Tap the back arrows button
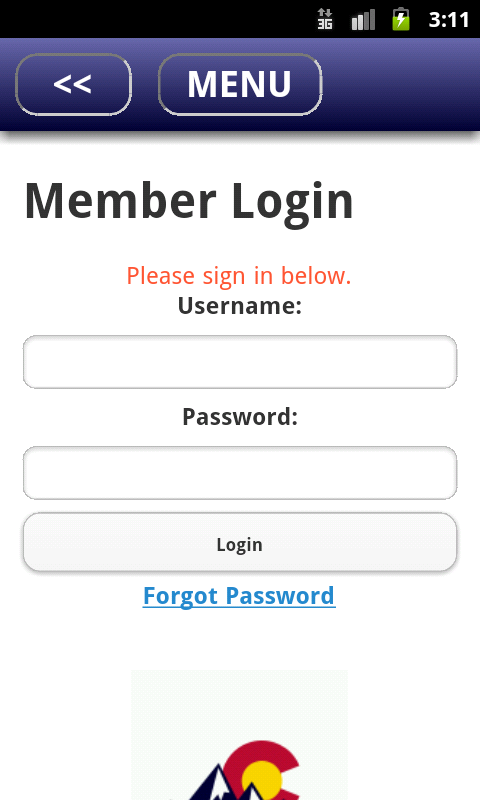Viewport: 480px width, 800px height. [x=73, y=84]
